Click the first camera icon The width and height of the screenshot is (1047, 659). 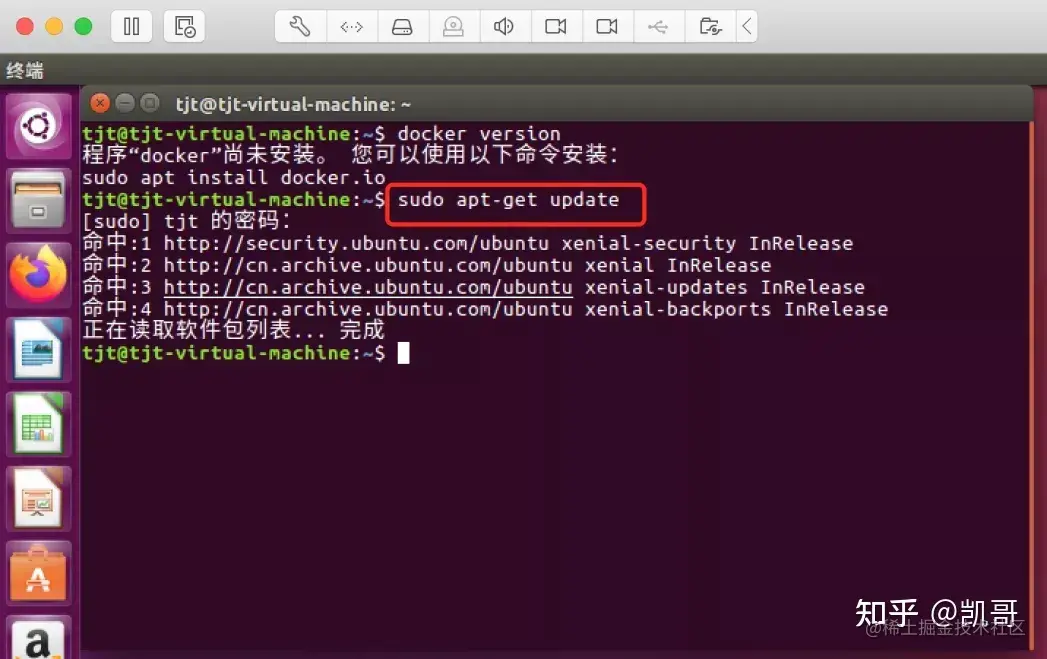556,27
